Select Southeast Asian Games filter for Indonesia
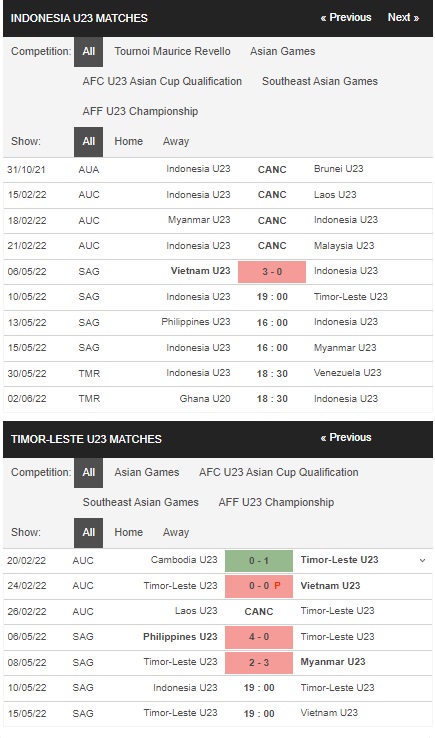 click(x=320, y=81)
